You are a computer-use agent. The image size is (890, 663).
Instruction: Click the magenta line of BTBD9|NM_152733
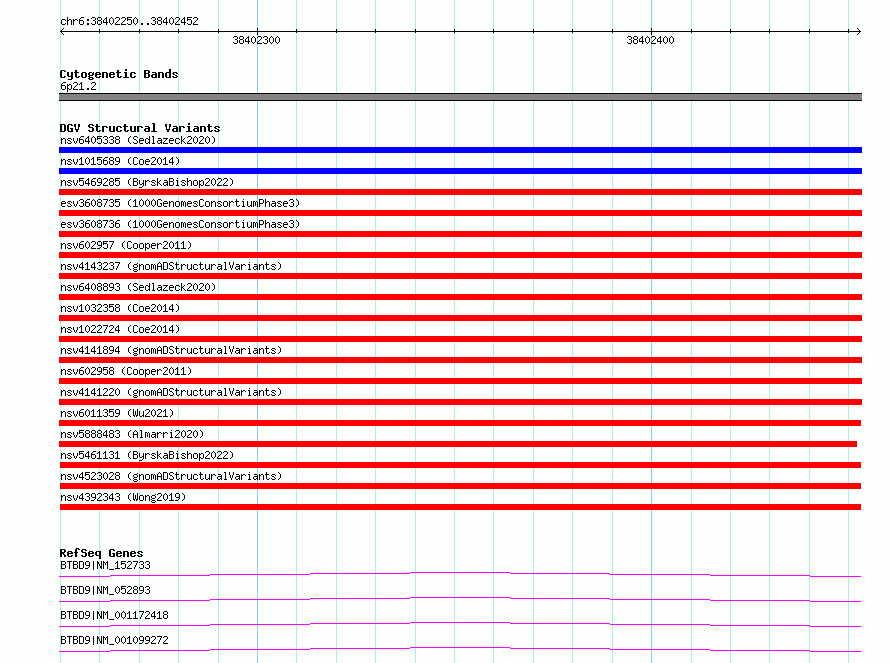tap(460, 574)
